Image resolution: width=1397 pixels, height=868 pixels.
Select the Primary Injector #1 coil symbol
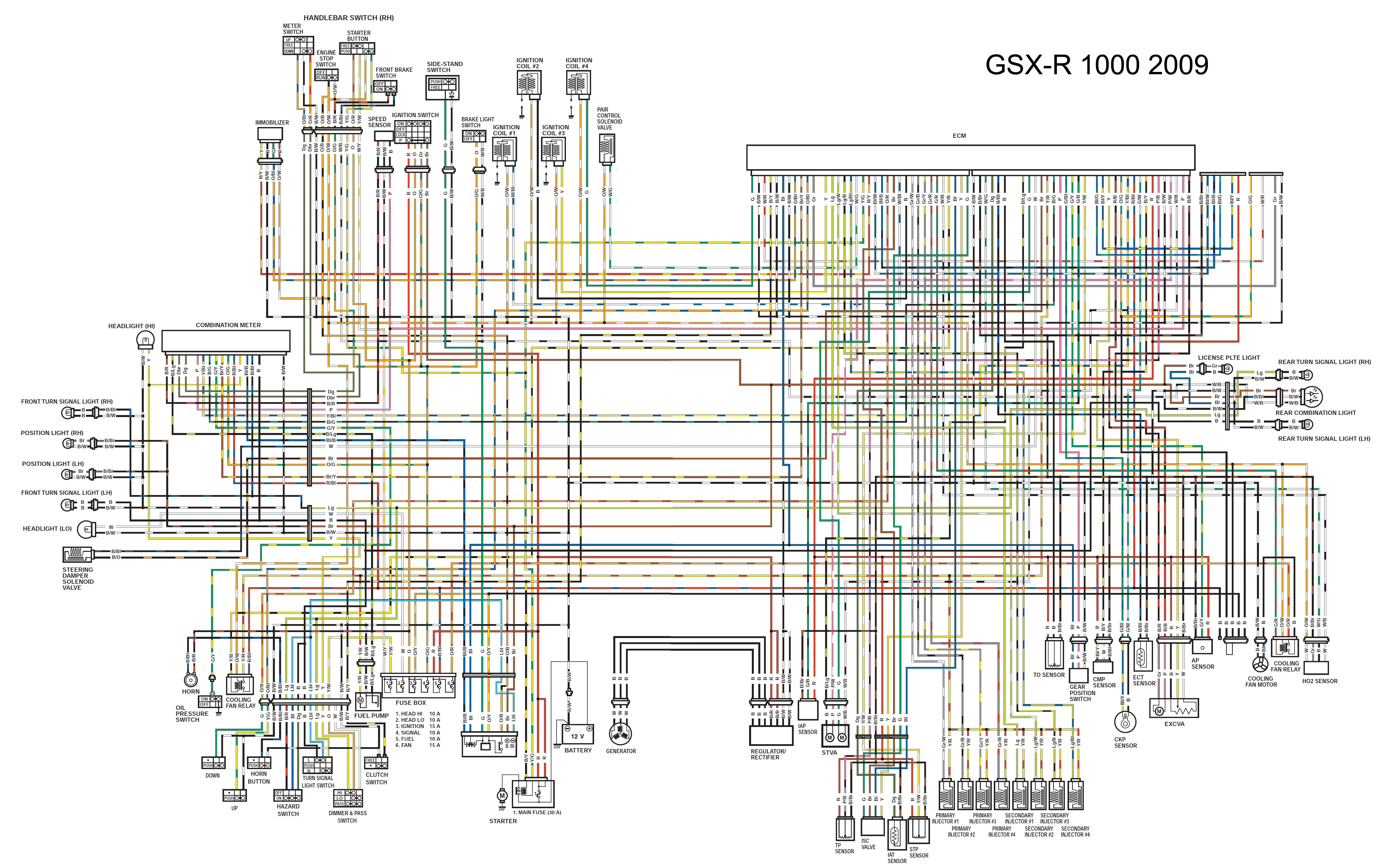click(947, 795)
